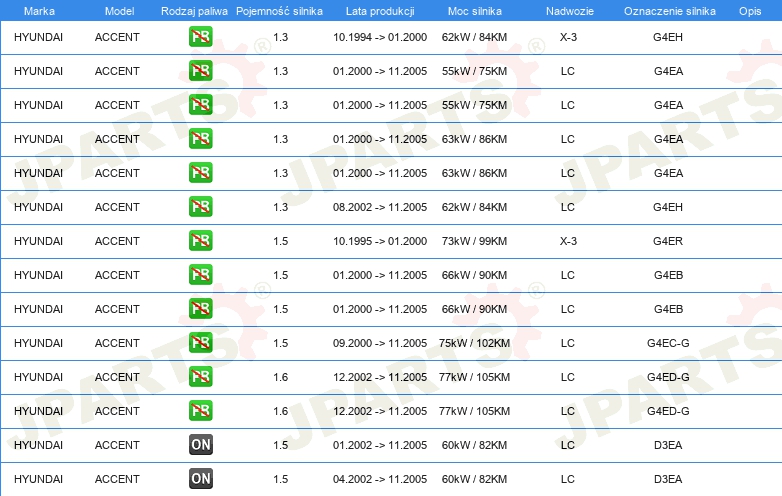Viewport: 782px width, 496px height.
Task: Click the PB icon in the 08.2002 G4EH row
Action: click(200, 207)
